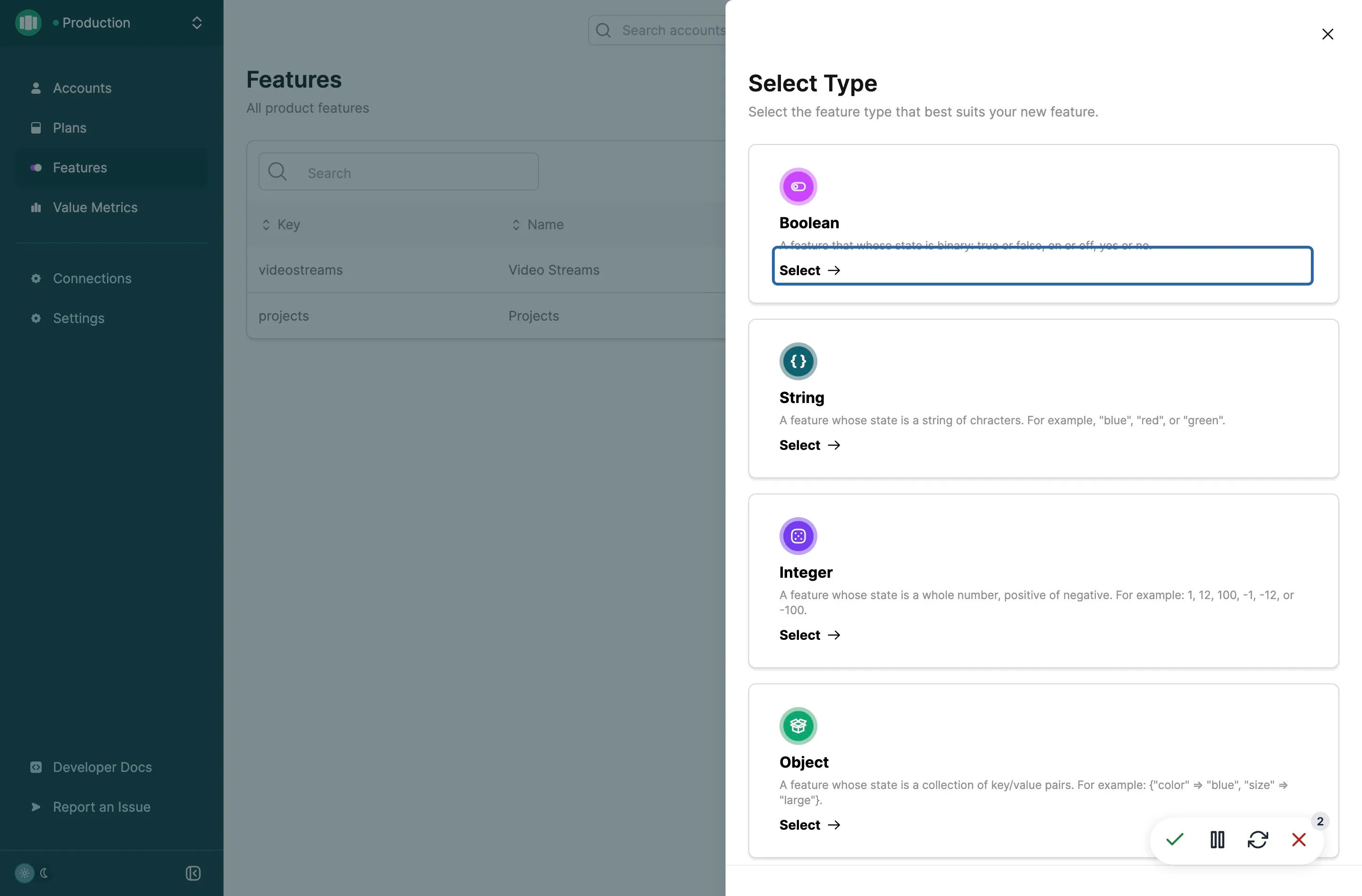Click the Boolean toggle icon
Image resolution: width=1362 pixels, height=896 pixels.
[798, 187]
